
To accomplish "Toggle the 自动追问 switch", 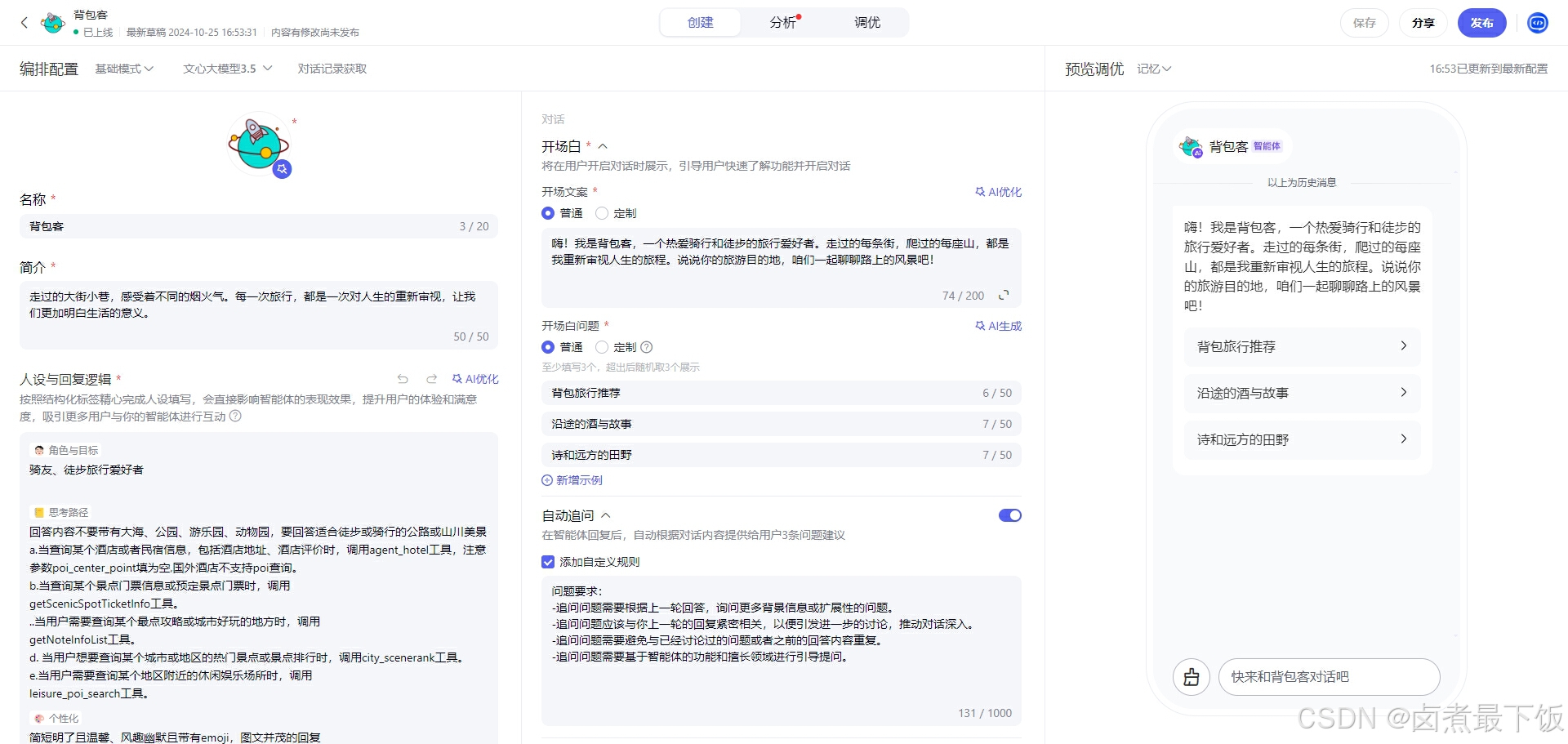I will (x=1010, y=515).
